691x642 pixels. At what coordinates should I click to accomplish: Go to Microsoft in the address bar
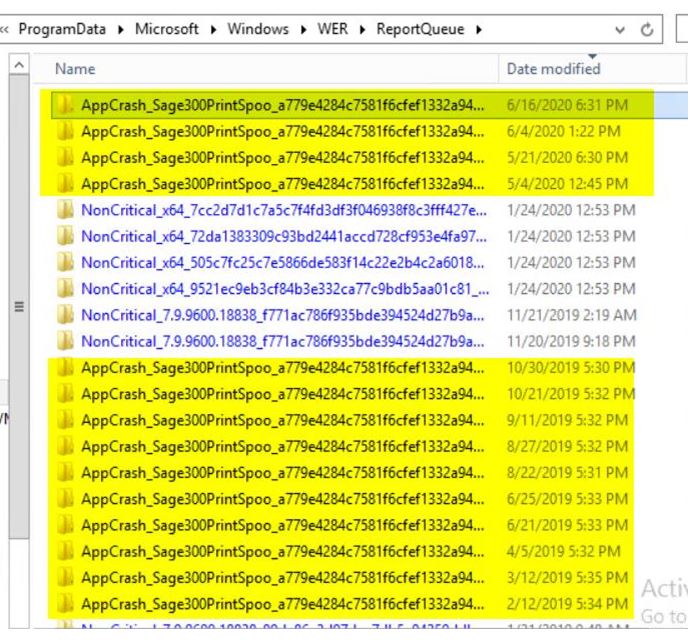point(167,29)
